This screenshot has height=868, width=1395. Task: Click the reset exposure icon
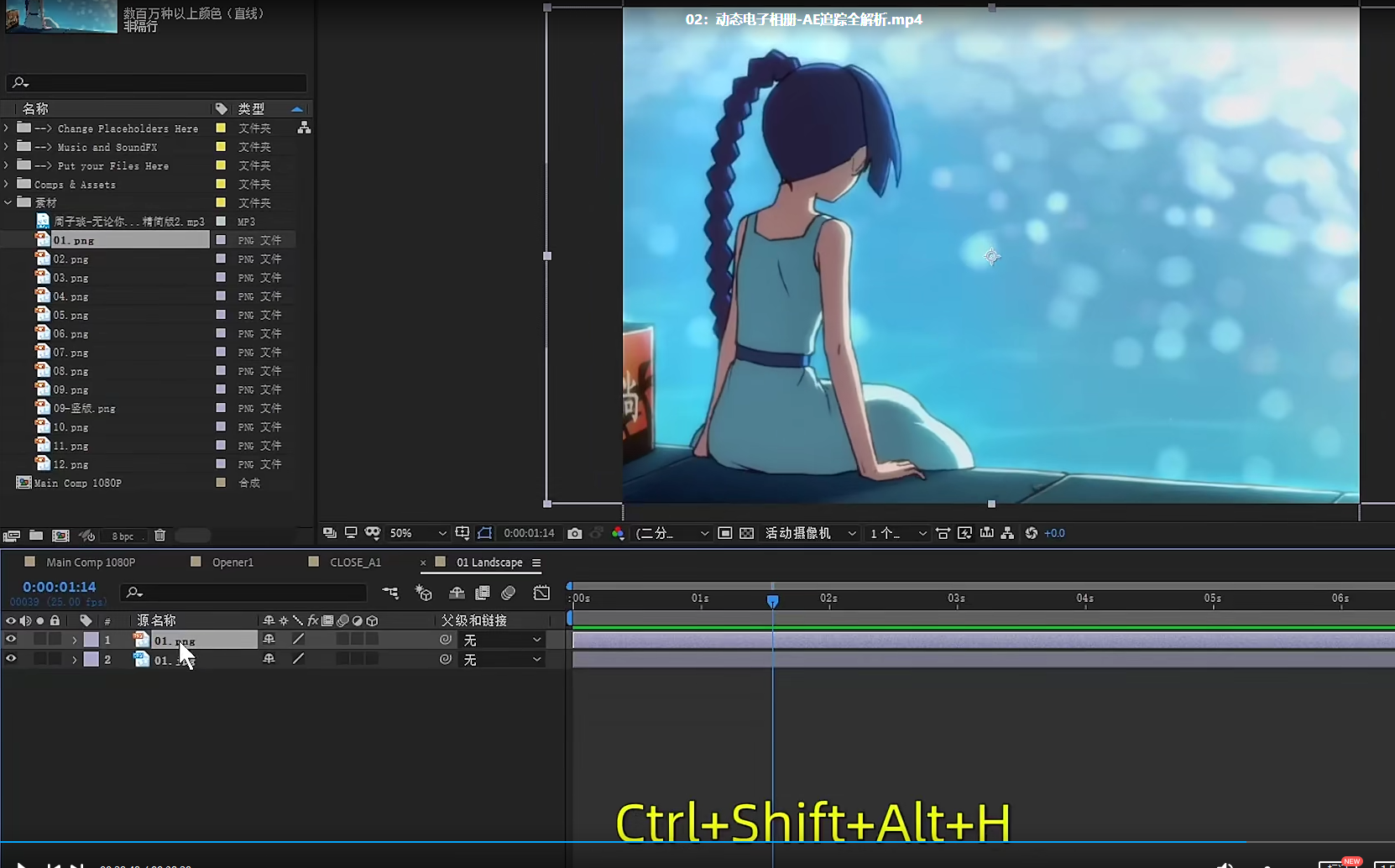point(1032,533)
